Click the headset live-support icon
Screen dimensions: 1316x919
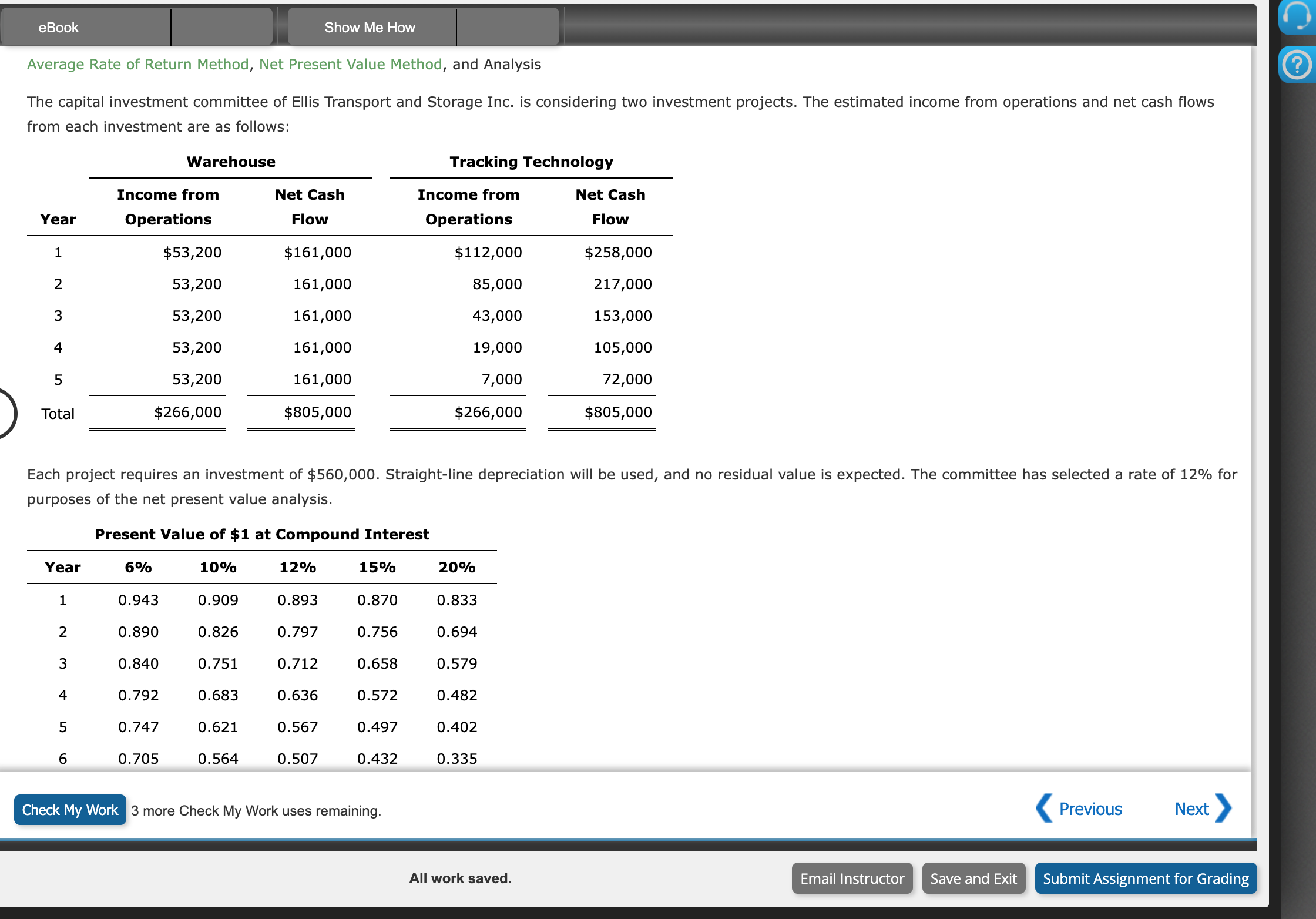pyautogui.click(x=1297, y=18)
